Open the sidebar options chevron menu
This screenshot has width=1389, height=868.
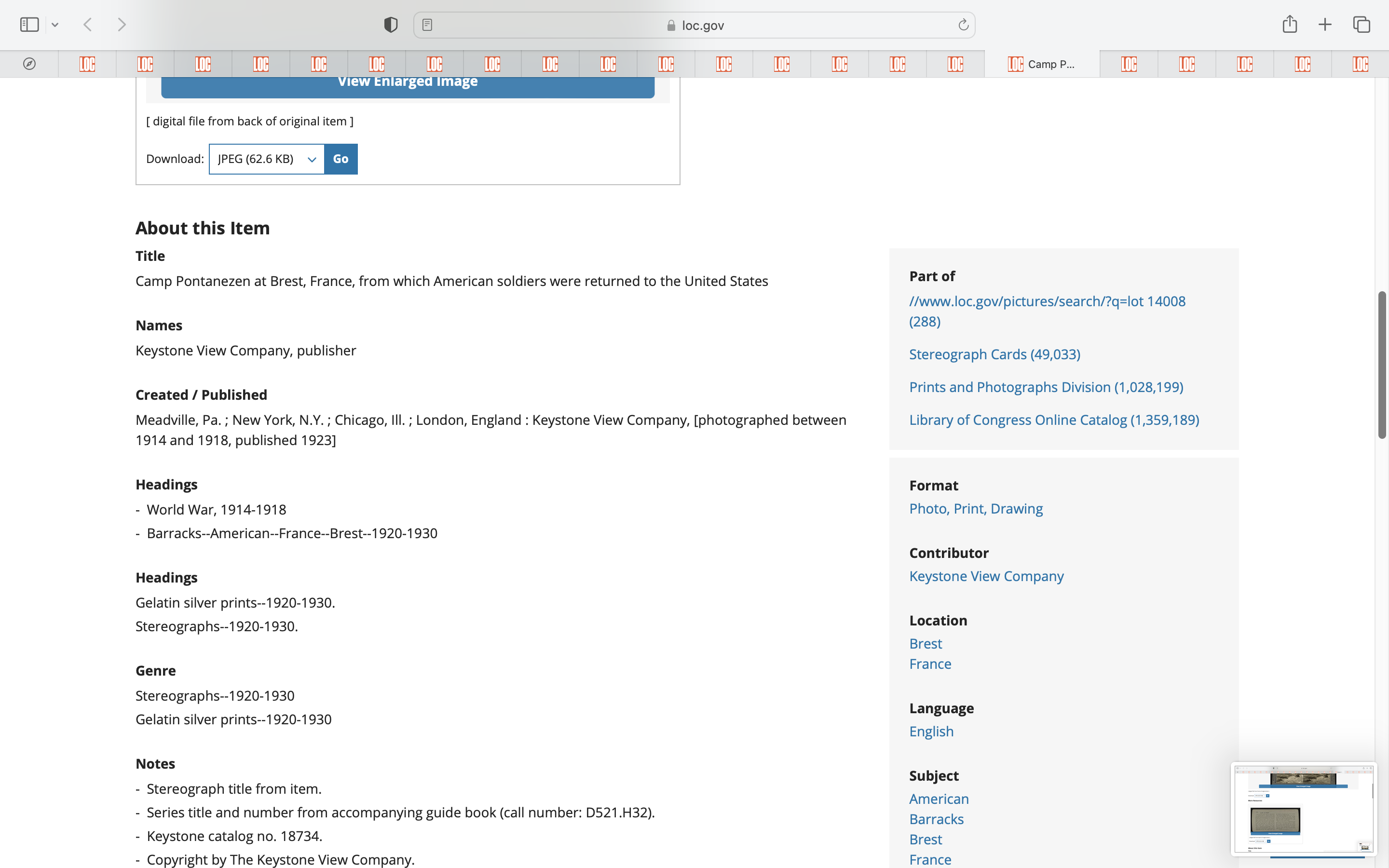pos(55,25)
